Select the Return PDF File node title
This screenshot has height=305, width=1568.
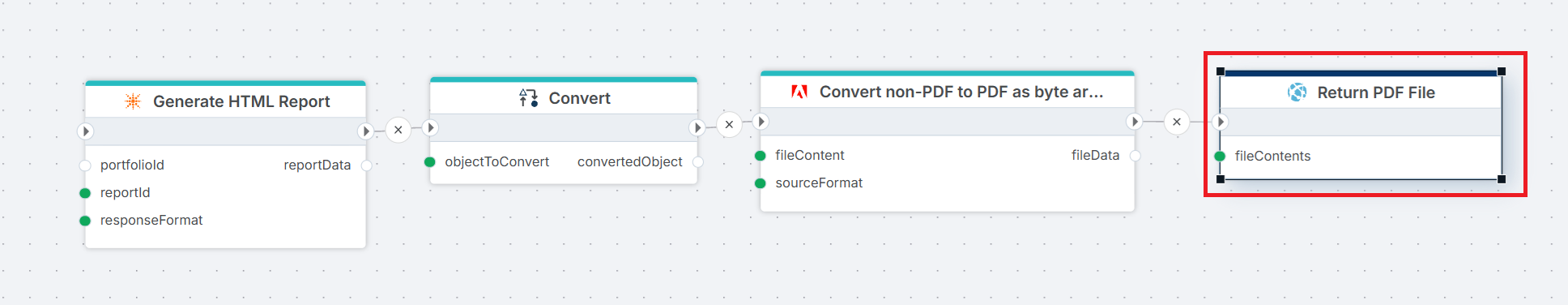pos(1376,92)
